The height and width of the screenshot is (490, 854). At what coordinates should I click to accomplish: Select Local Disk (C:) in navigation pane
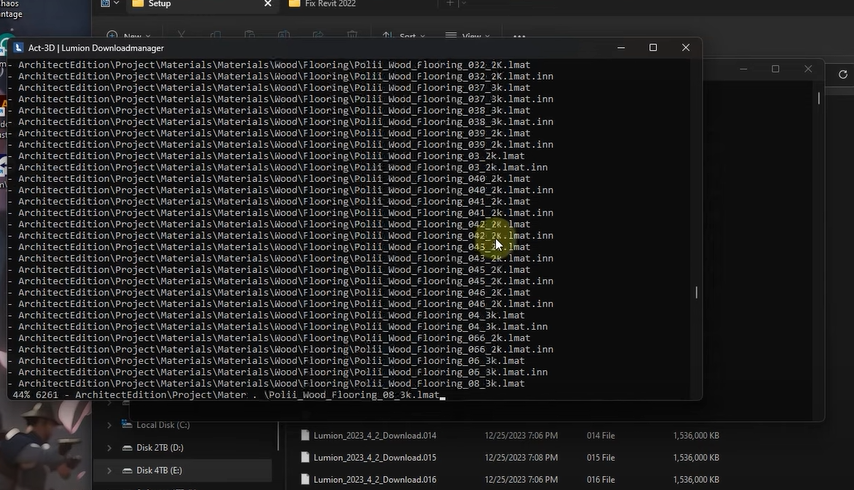[163, 425]
